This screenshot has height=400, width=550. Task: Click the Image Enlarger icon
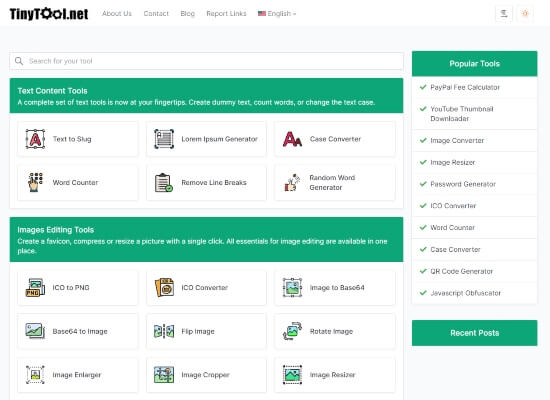(35, 375)
